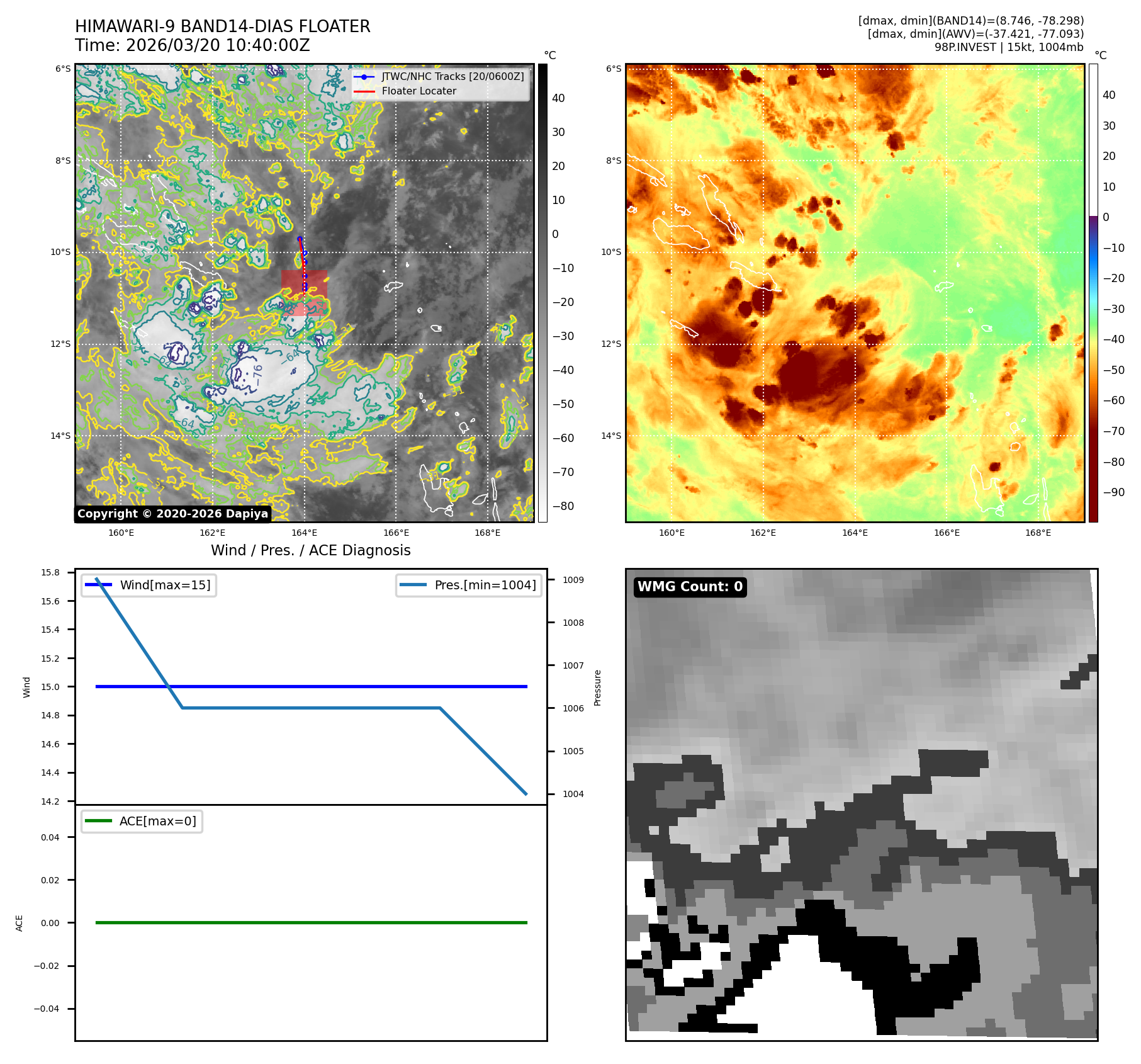Click the red floater locator box on map

coord(304,293)
